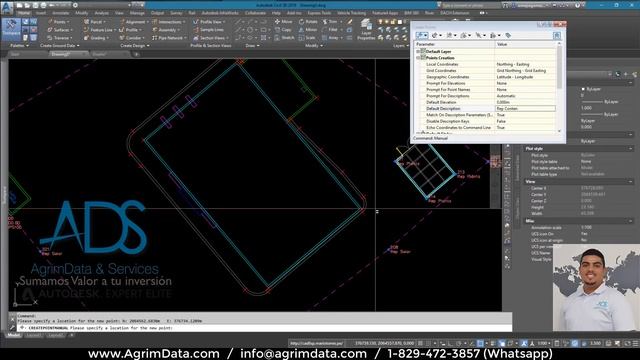Open the Insert ribbon tab
The width and height of the screenshot is (640, 360).
[41, 13]
